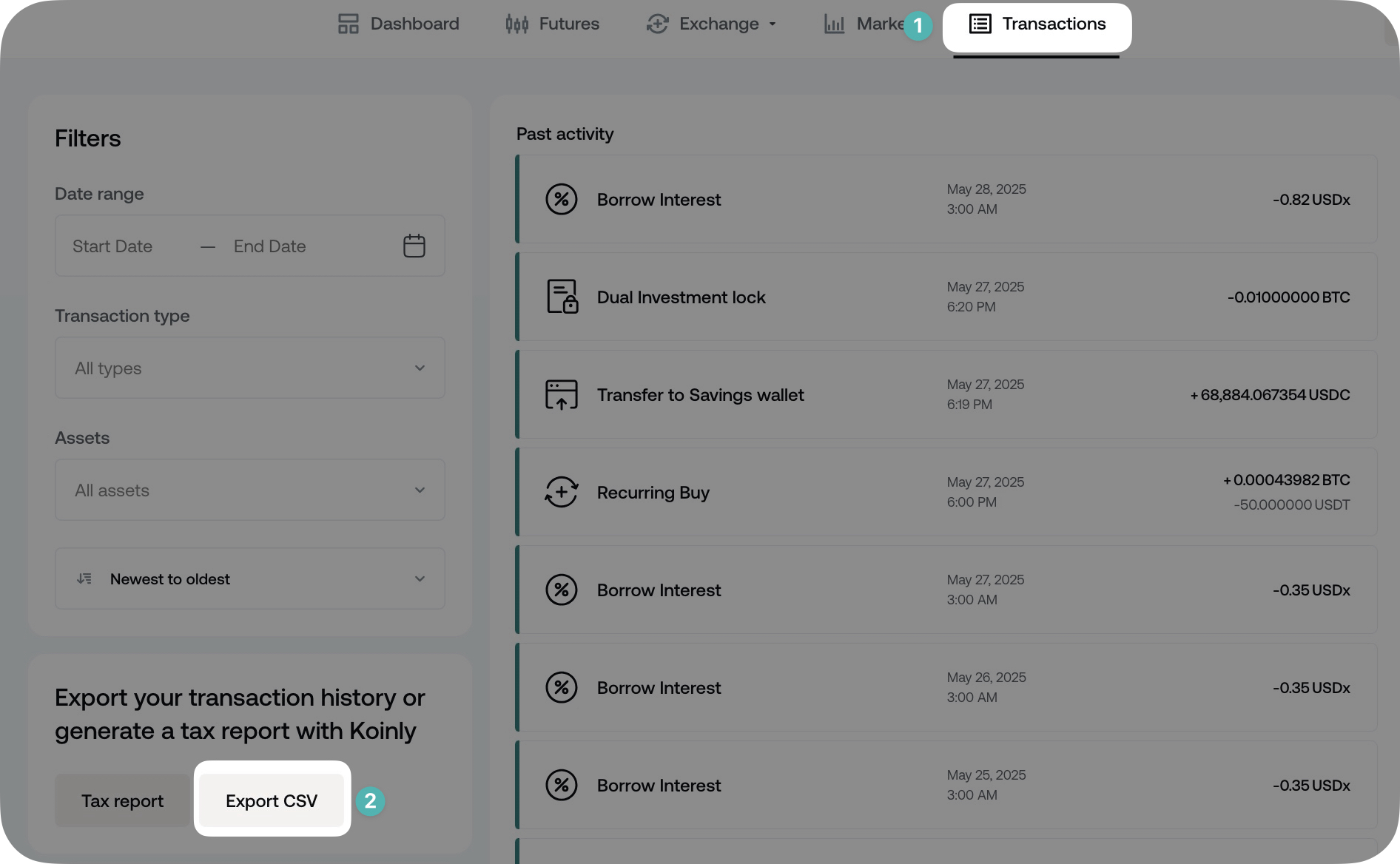
Task: Click the Dashboard grid icon in navigation
Action: click(348, 24)
